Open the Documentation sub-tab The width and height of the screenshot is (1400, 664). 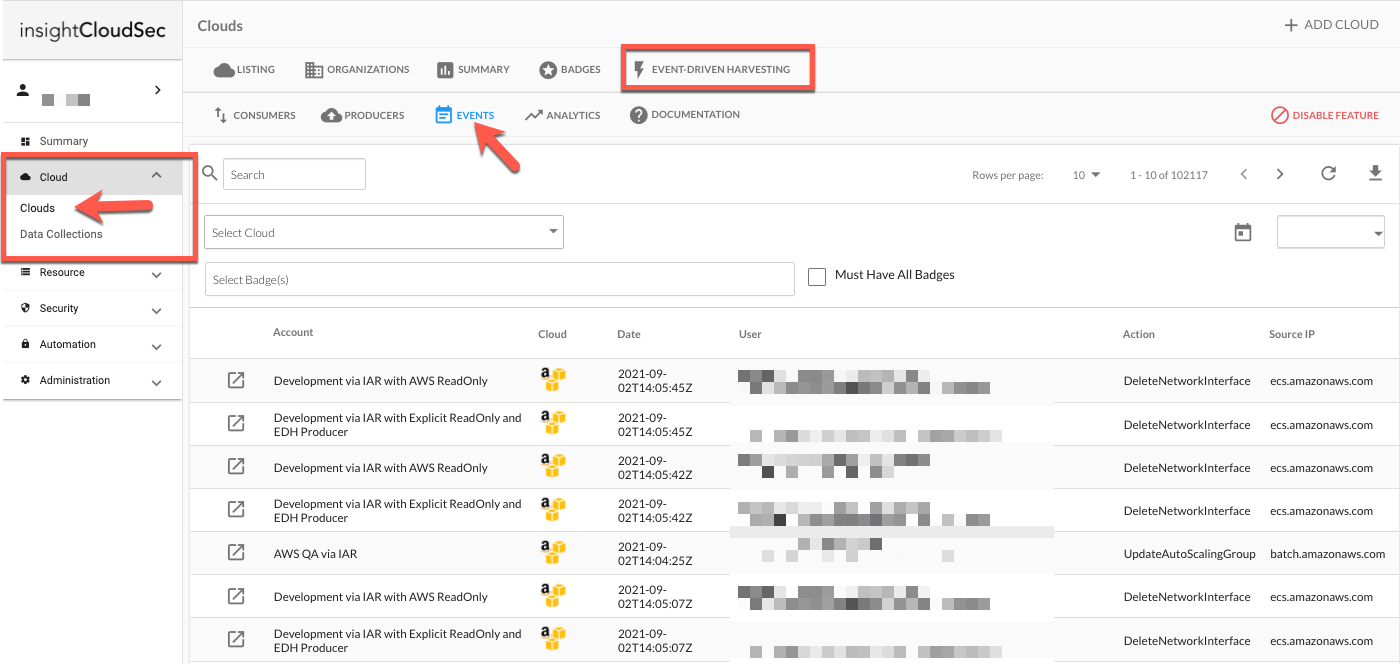click(685, 115)
